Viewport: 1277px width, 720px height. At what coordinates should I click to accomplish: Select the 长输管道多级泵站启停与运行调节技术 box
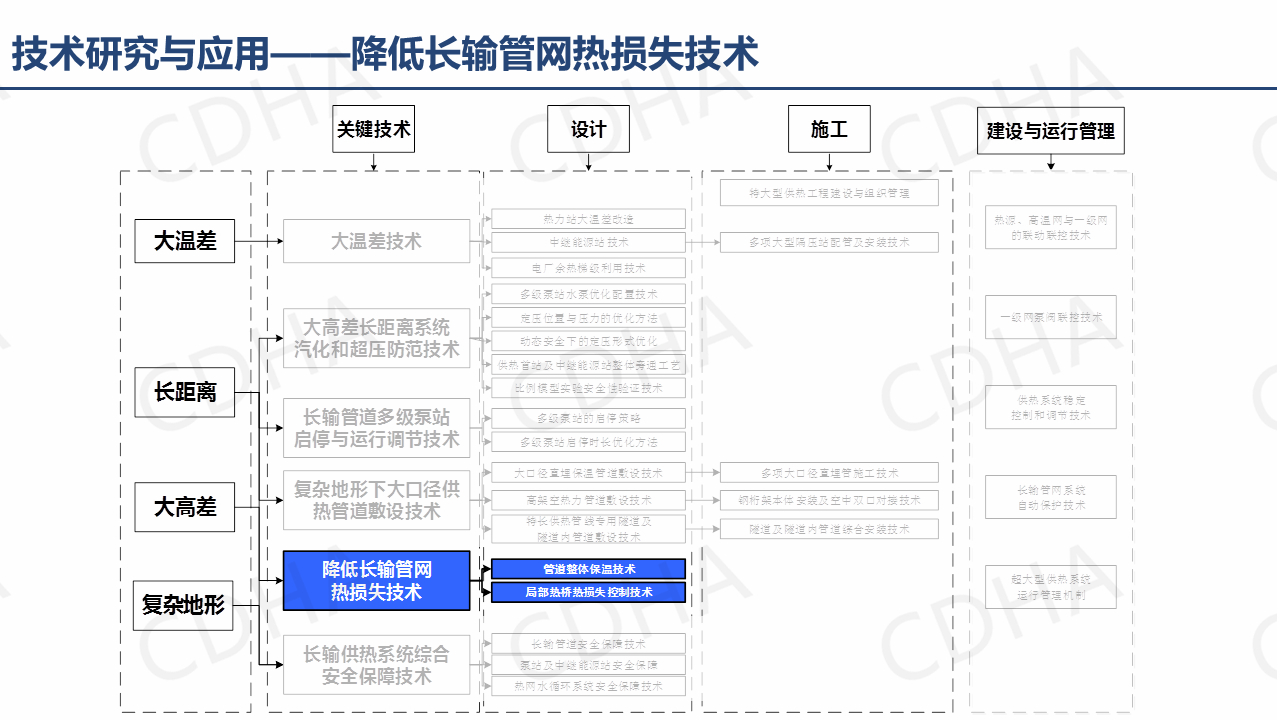(376, 428)
